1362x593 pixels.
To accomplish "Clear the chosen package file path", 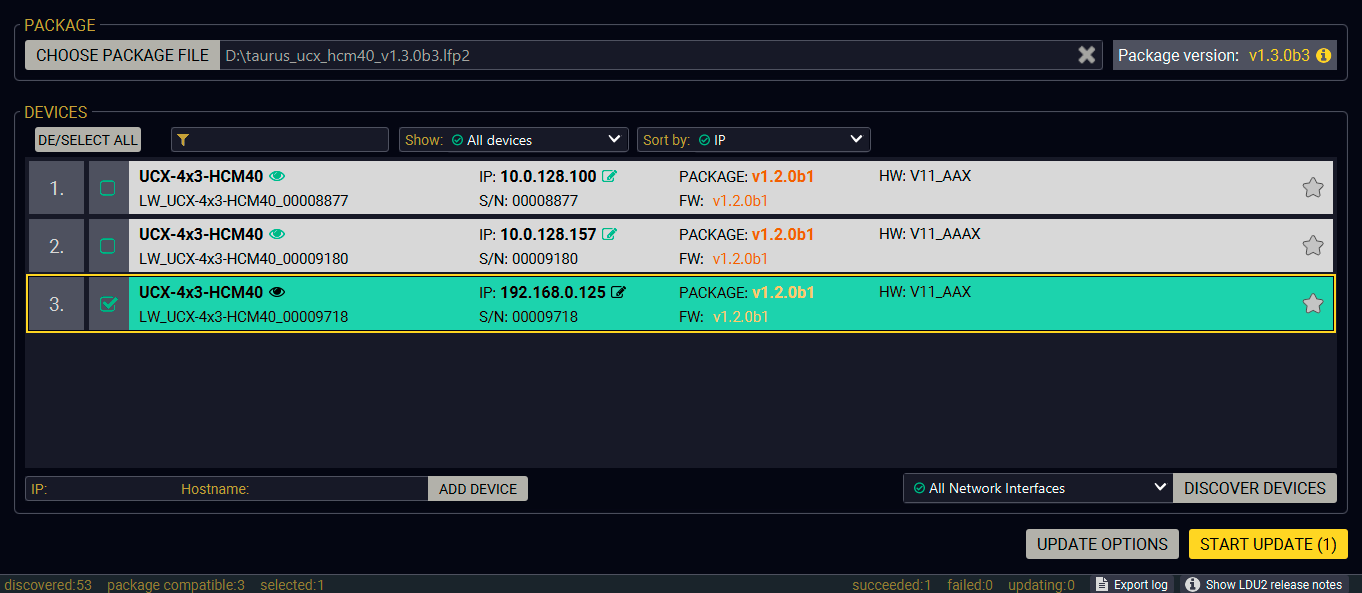I will click(1086, 55).
